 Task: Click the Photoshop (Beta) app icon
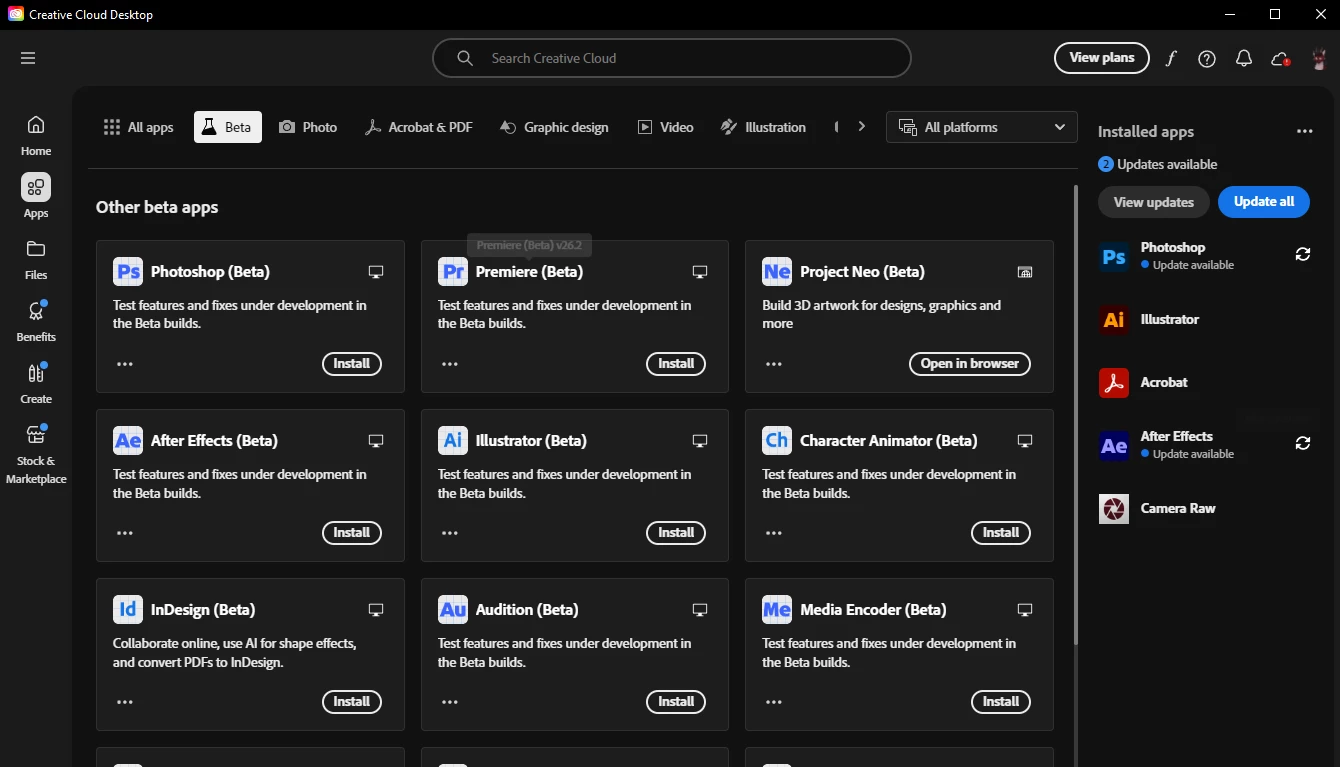click(x=128, y=272)
